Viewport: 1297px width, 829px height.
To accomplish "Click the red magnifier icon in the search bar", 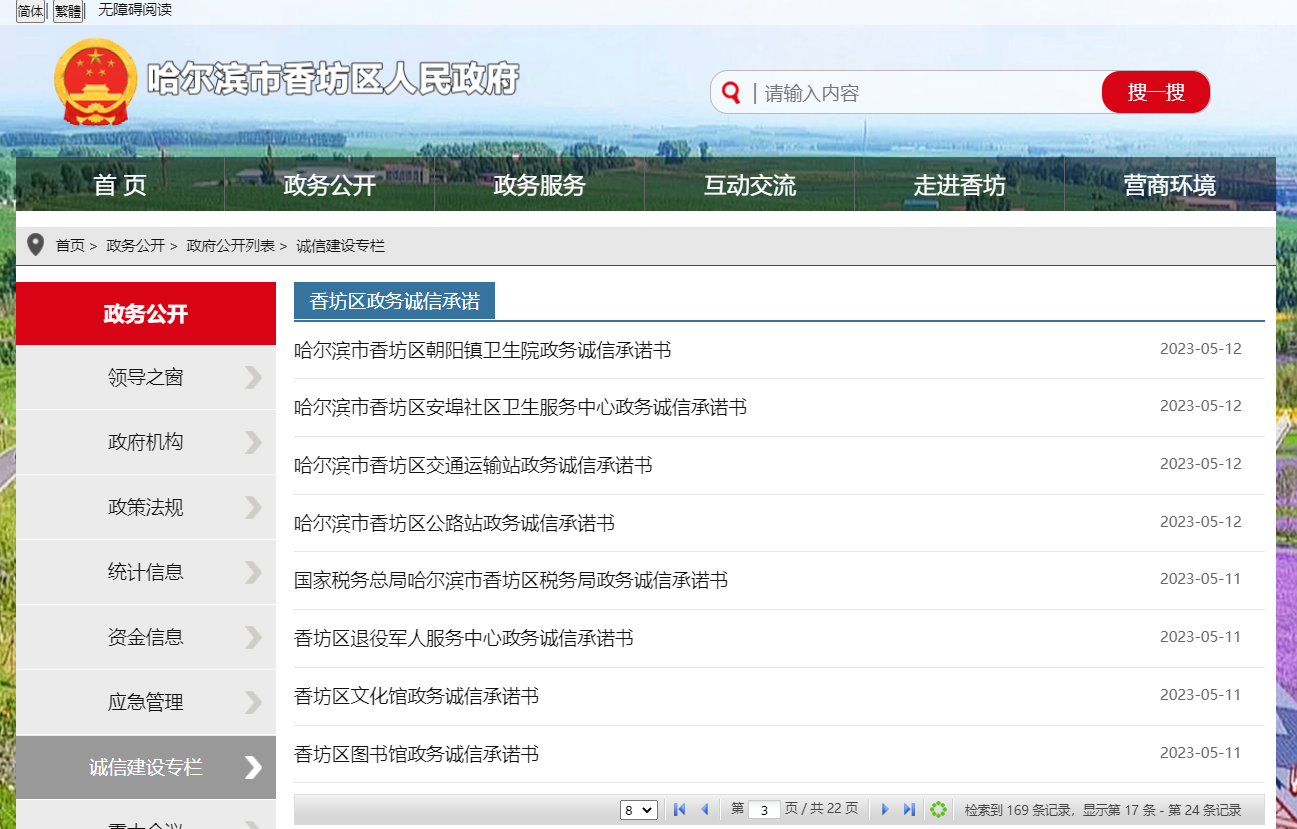I will (x=731, y=92).
